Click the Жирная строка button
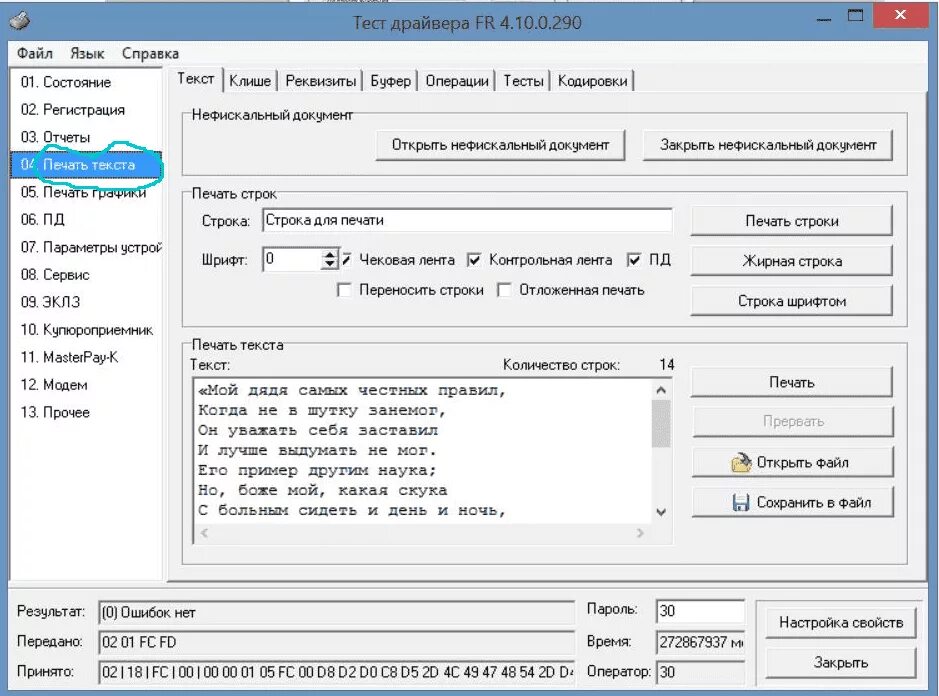Screen dimensions: 939x696 click(x=792, y=261)
